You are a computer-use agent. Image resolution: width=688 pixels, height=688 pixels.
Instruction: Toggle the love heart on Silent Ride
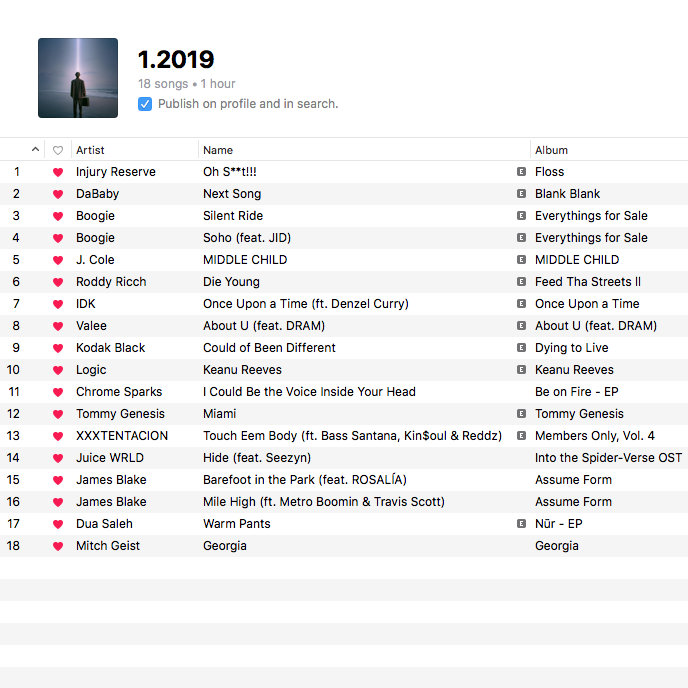click(x=57, y=216)
